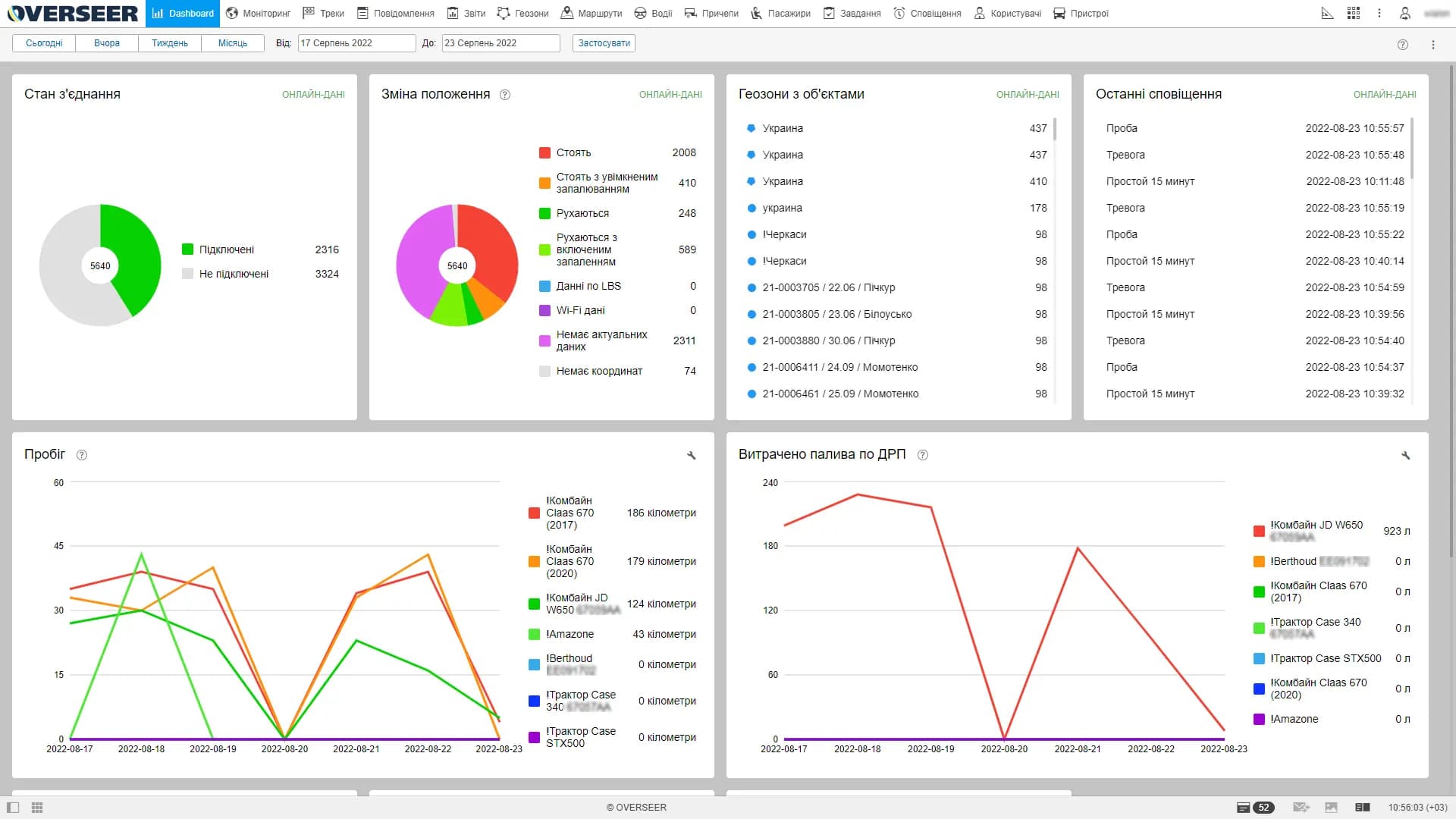Apply date range with Застосувати
Screen dimensions: 1456x819
coord(604,43)
